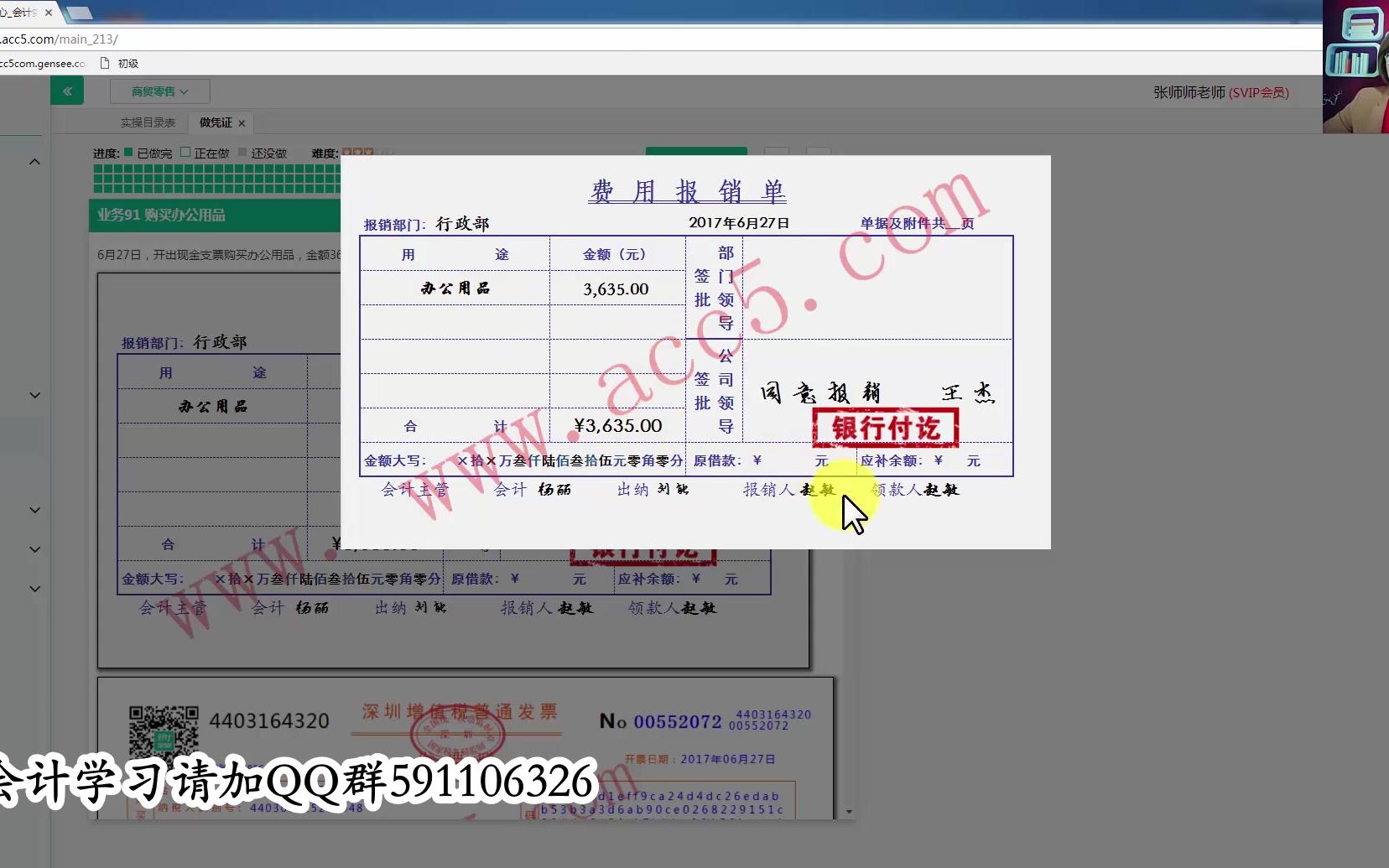Expand the fourth sidebar section chevron
The height and width of the screenshot is (868, 1389).
pyautogui.click(x=34, y=549)
